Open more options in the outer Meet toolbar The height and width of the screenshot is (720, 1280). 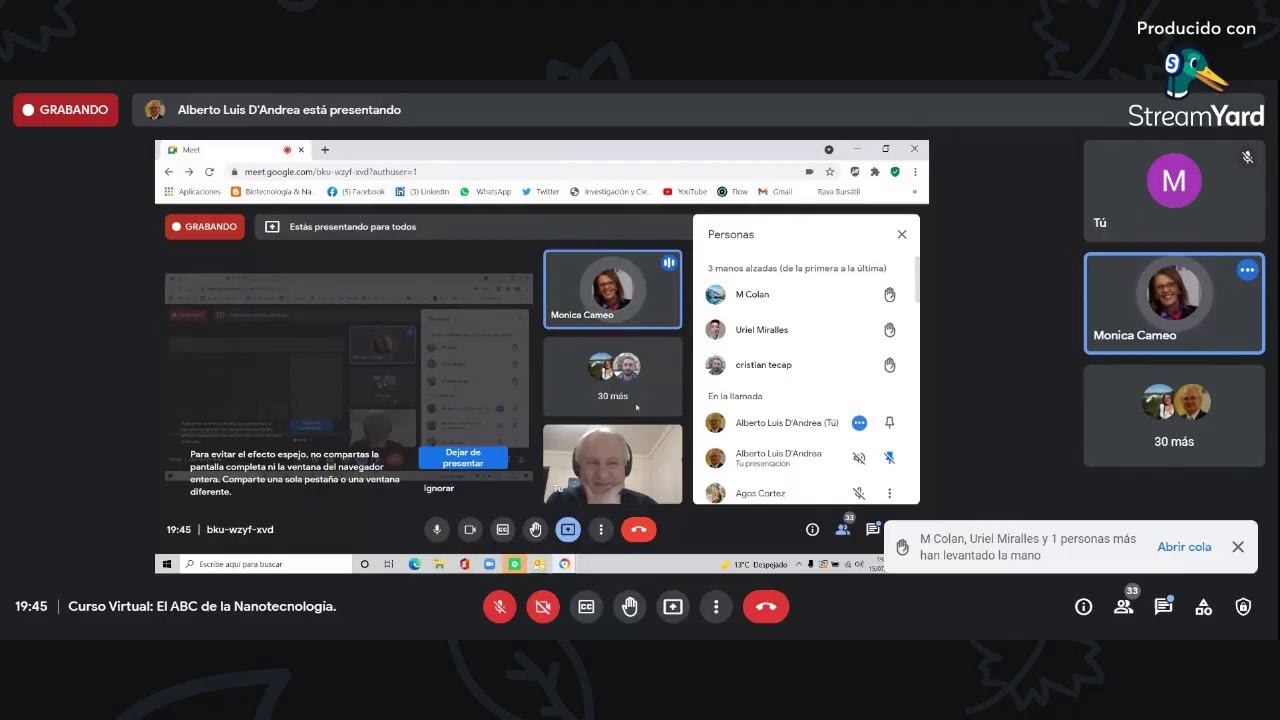[716, 607]
